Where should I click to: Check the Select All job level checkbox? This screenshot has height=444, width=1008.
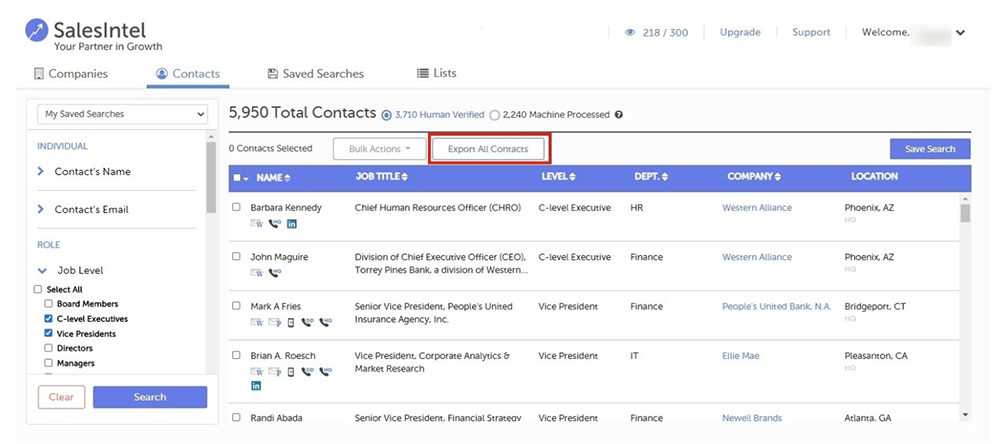click(37, 289)
